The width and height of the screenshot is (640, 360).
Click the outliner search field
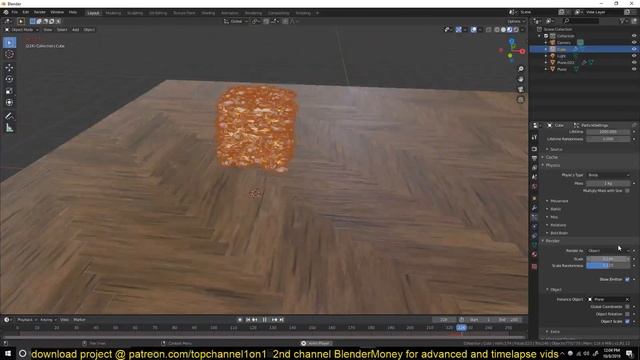pos(581,21)
